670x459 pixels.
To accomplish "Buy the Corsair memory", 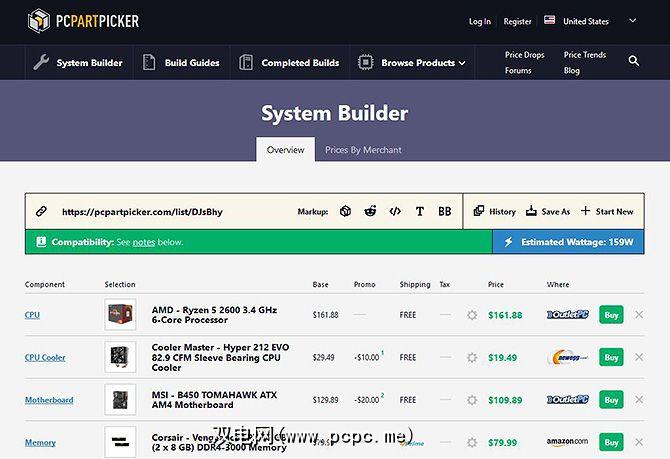I will (611, 442).
